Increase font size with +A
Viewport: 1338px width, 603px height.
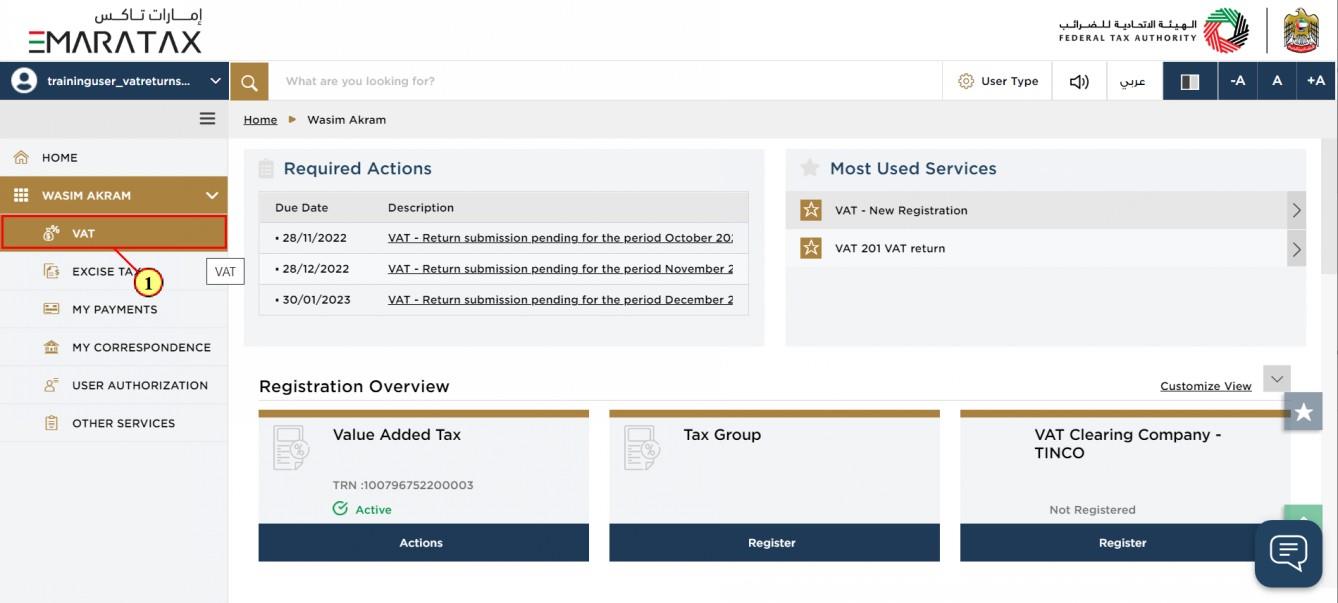pyautogui.click(x=1316, y=81)
